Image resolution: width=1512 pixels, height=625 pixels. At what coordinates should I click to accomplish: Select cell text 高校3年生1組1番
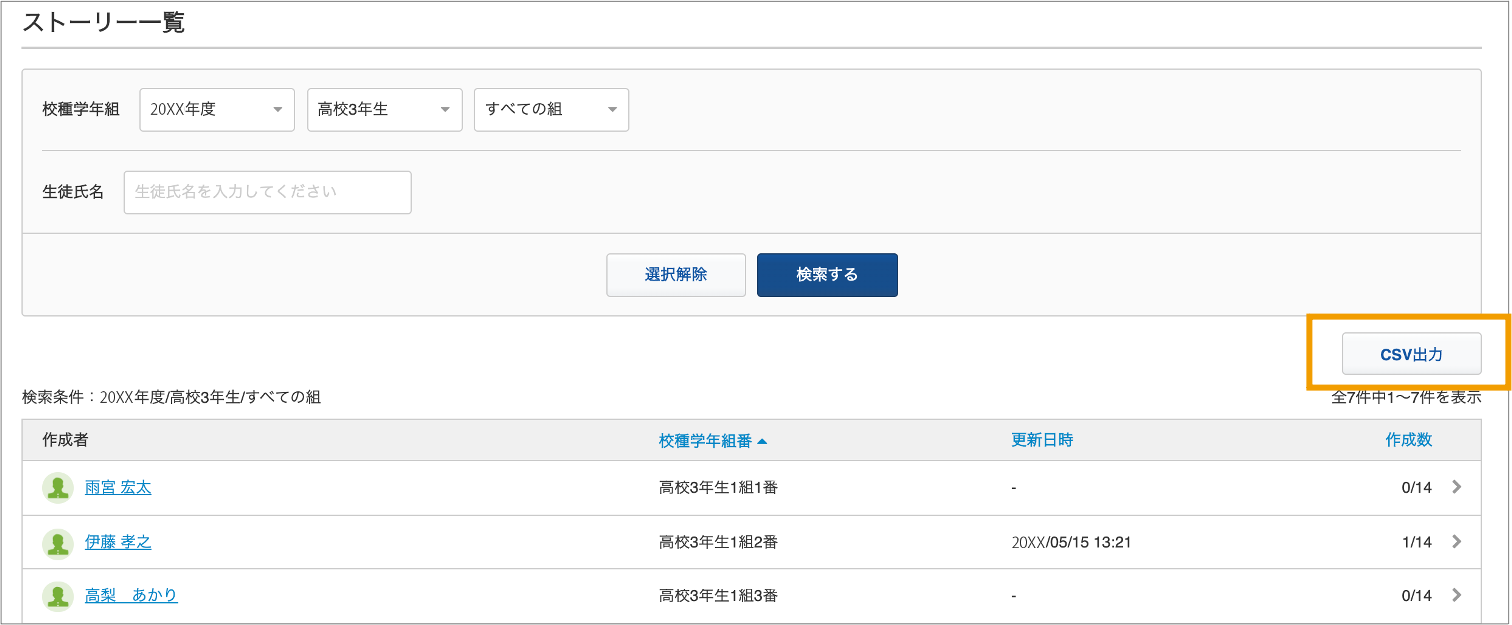[718, 488]
